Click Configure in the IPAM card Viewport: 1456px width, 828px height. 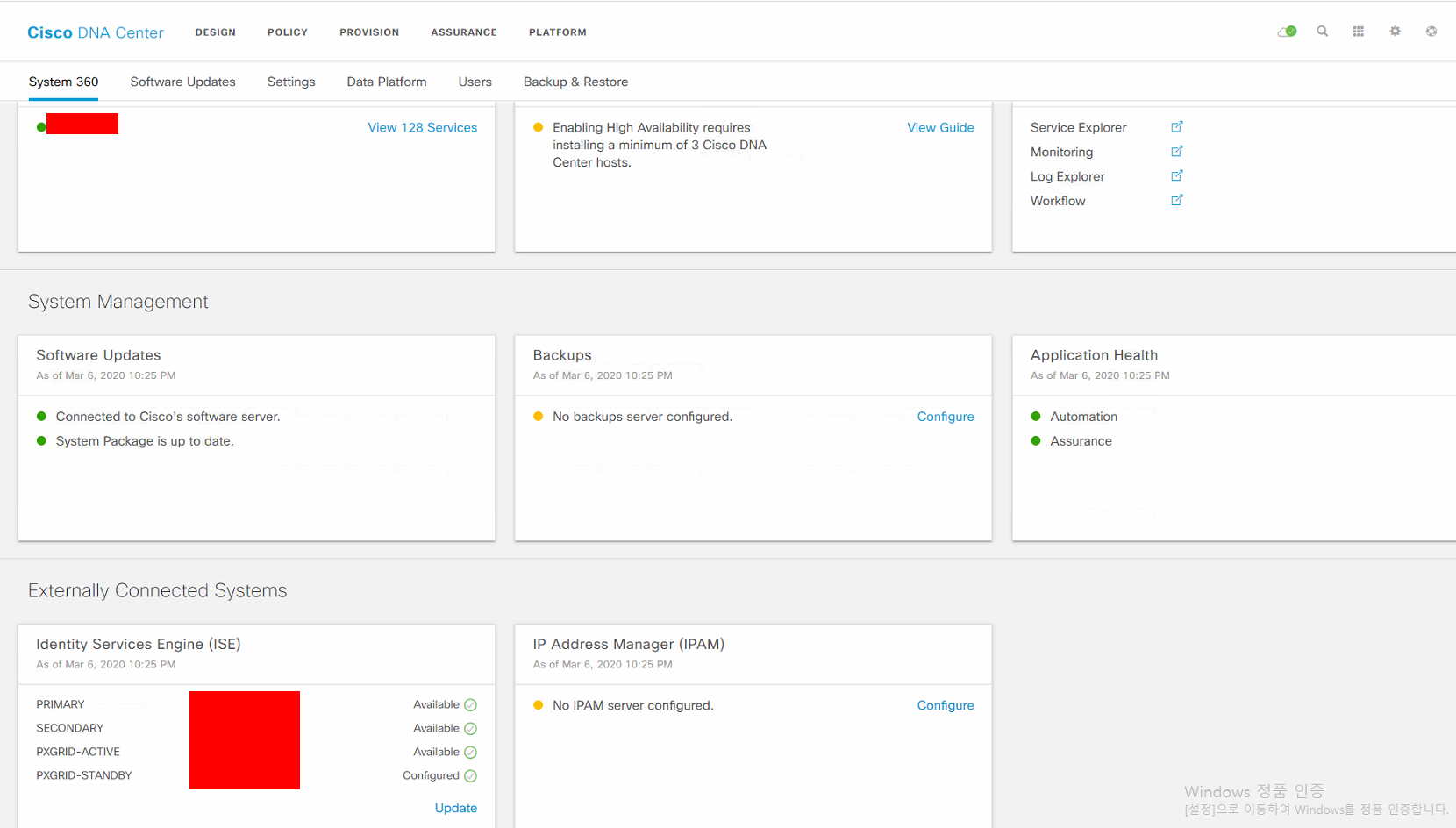pos(946,705)
